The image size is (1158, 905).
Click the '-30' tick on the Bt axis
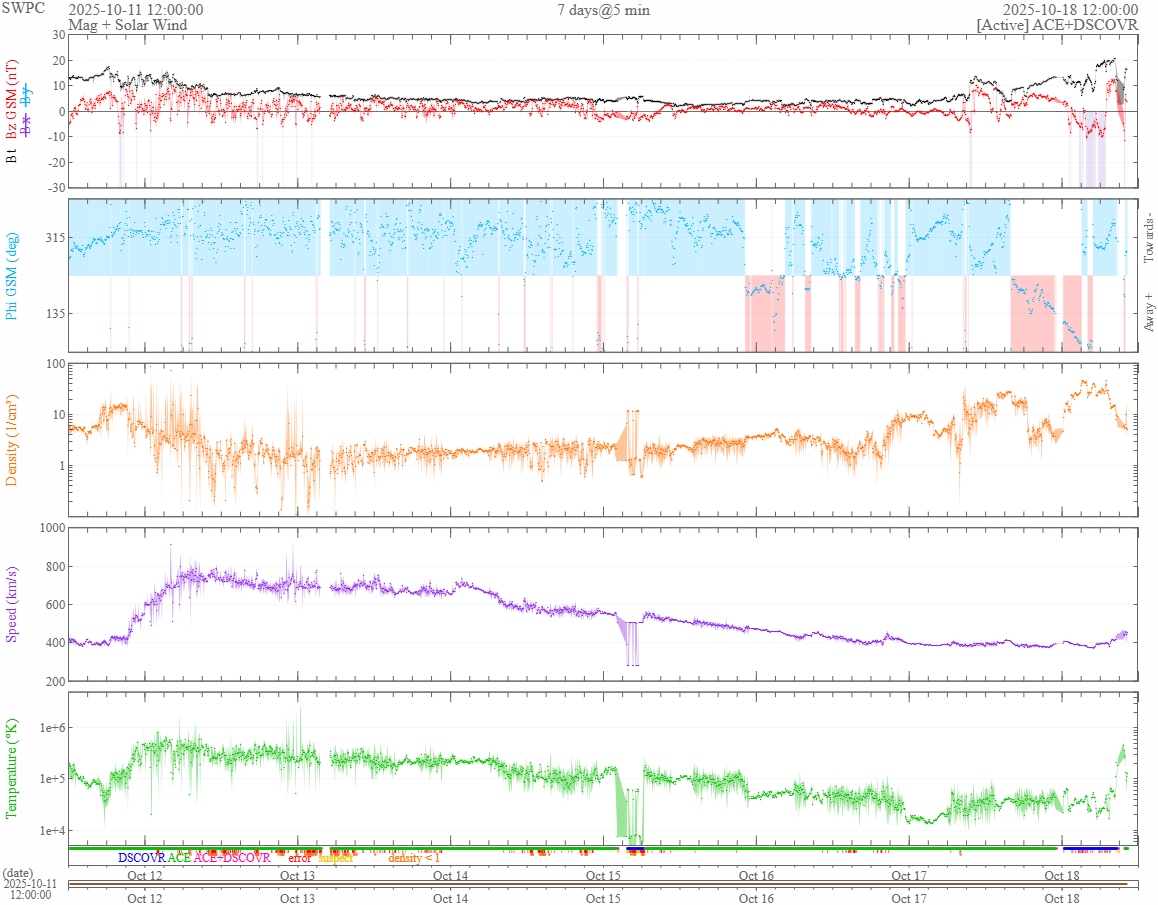(56, 188)
